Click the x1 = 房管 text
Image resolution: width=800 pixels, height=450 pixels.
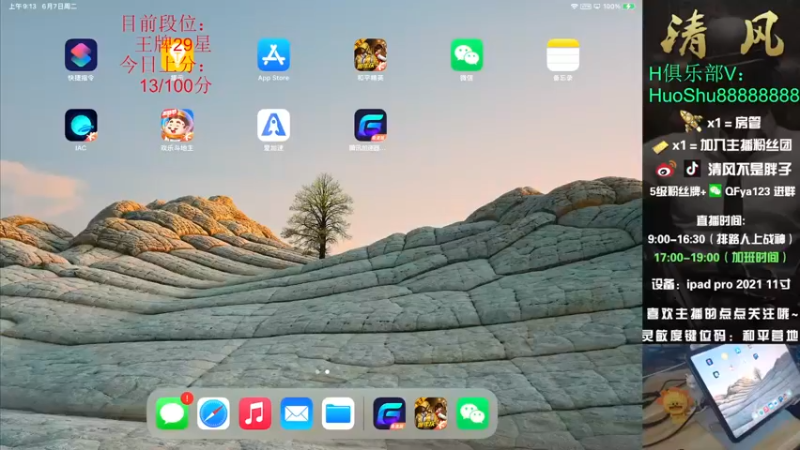pos(734,123)
